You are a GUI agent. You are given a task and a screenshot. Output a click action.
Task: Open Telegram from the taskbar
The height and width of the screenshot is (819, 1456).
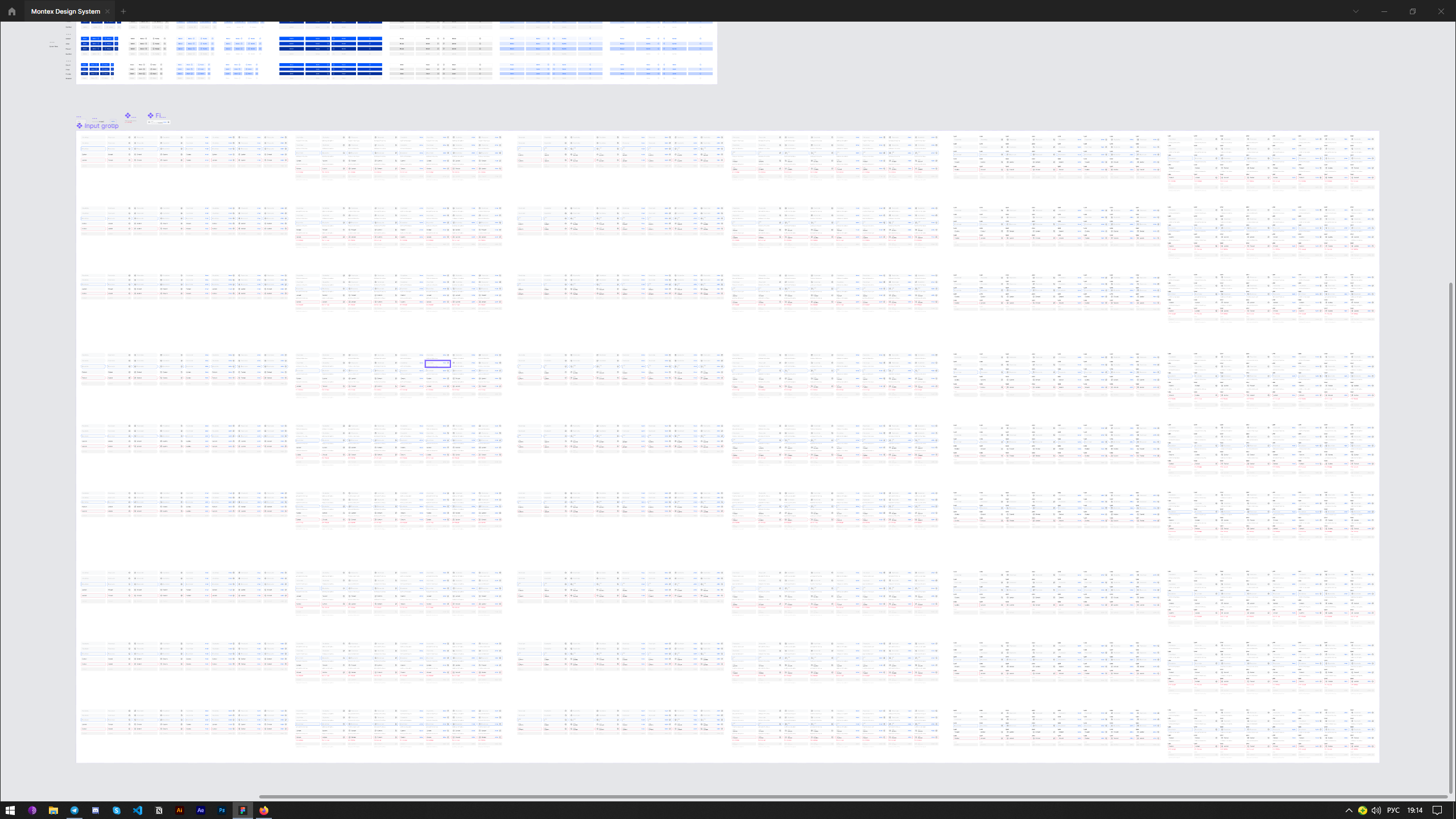pos(75,810)
